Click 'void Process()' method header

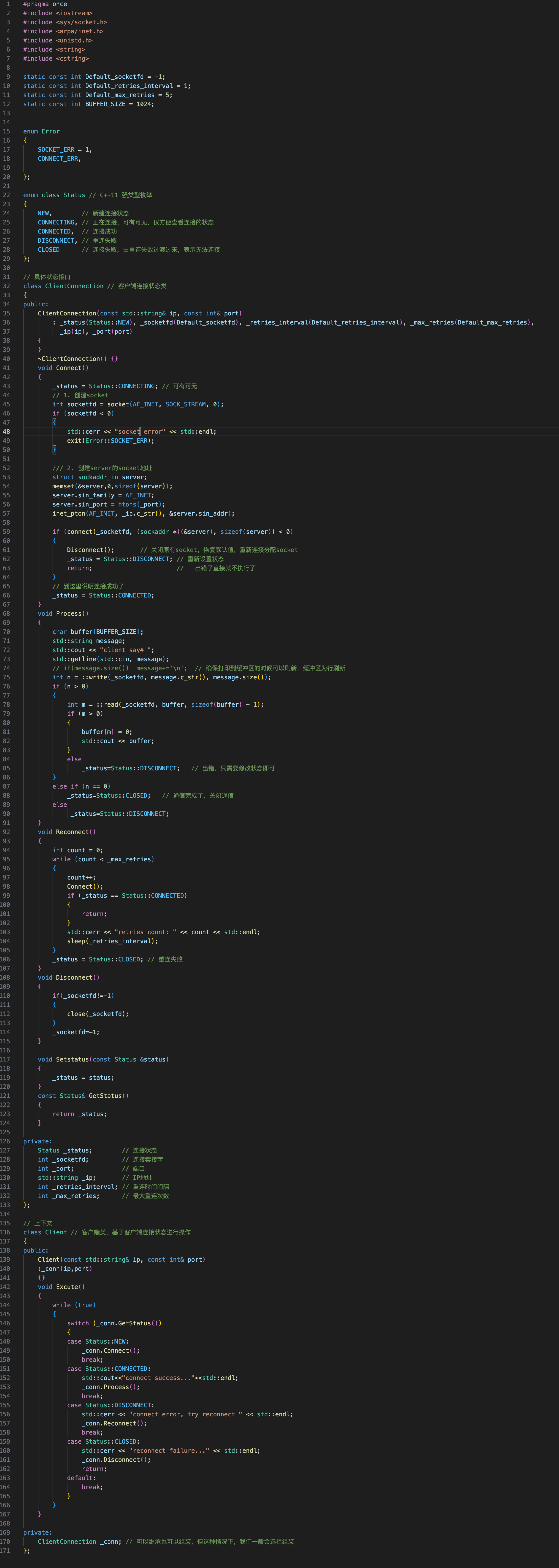point(63,614)
